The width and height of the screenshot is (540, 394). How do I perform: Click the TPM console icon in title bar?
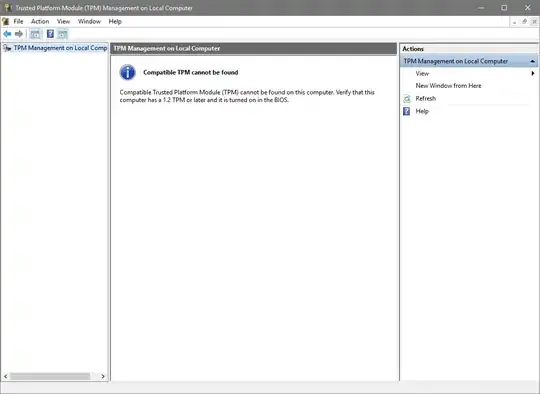8,8
